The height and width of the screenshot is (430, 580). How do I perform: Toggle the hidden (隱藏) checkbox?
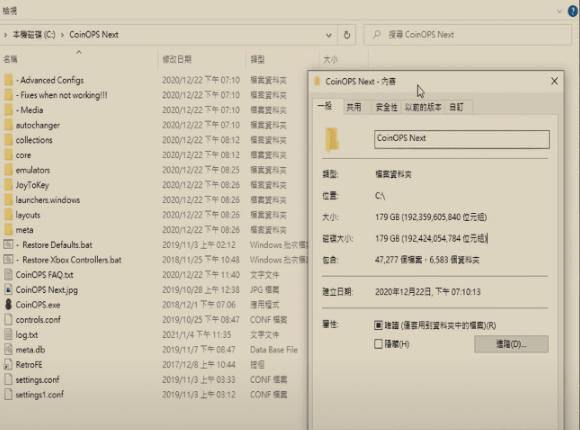click(378, 344)
